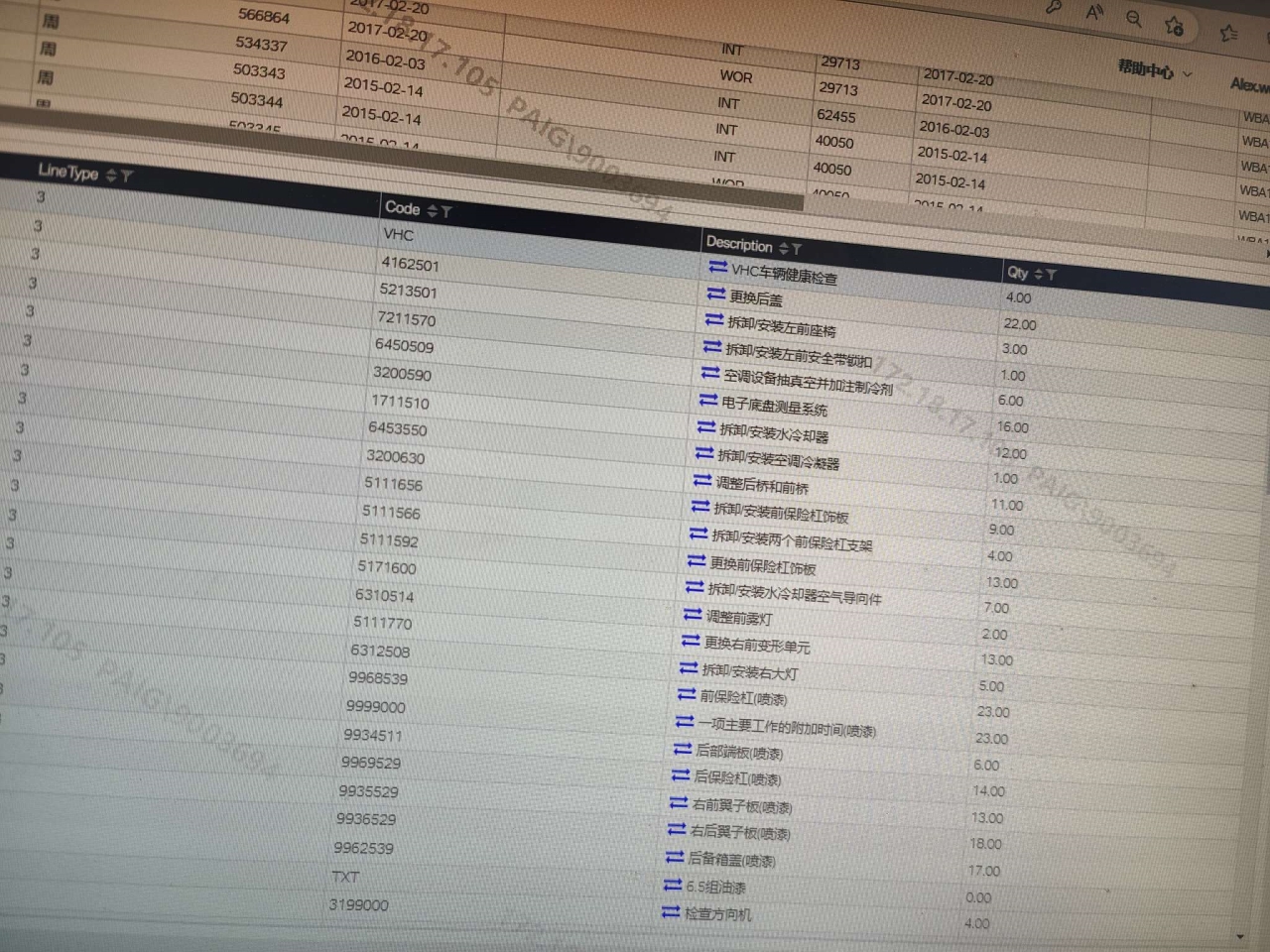Add this page to favorites
Image resolution: width=1270 pixels, height=952 pixels.
1175,26
